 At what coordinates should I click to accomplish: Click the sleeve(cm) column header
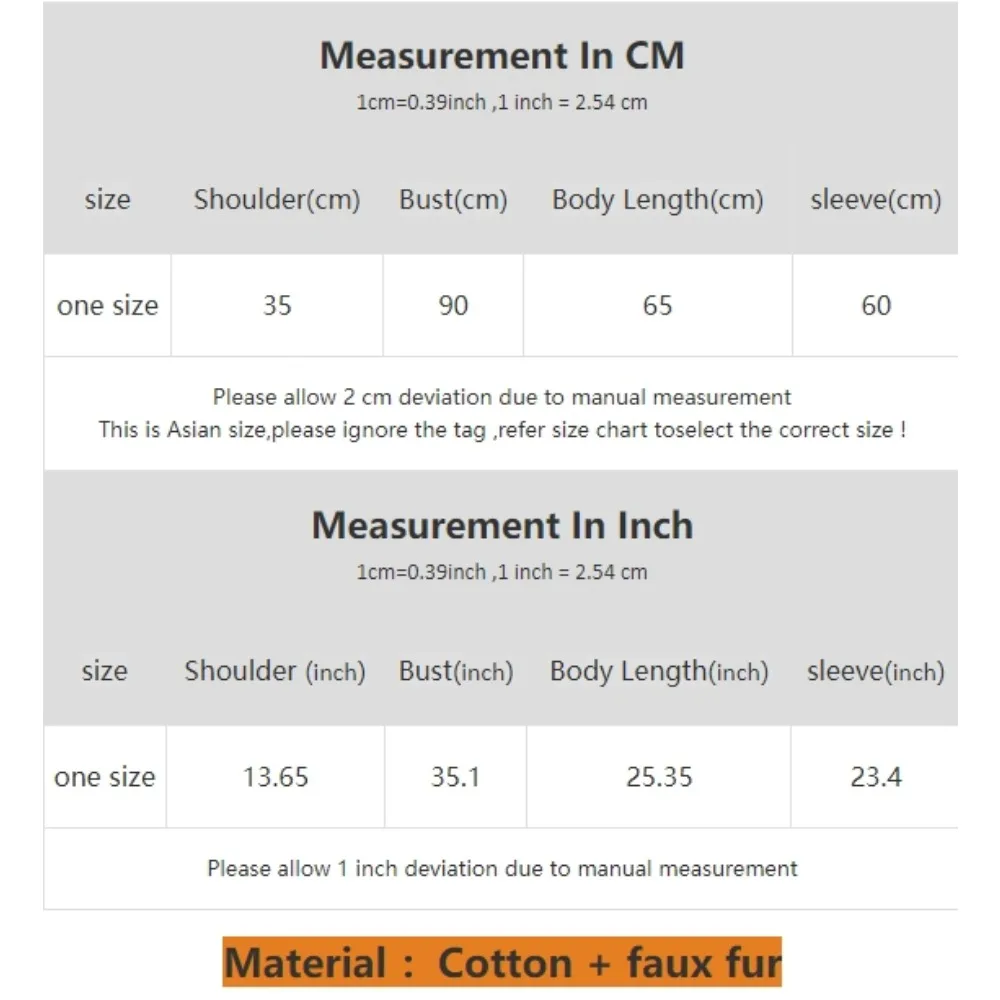click(876, 200)
